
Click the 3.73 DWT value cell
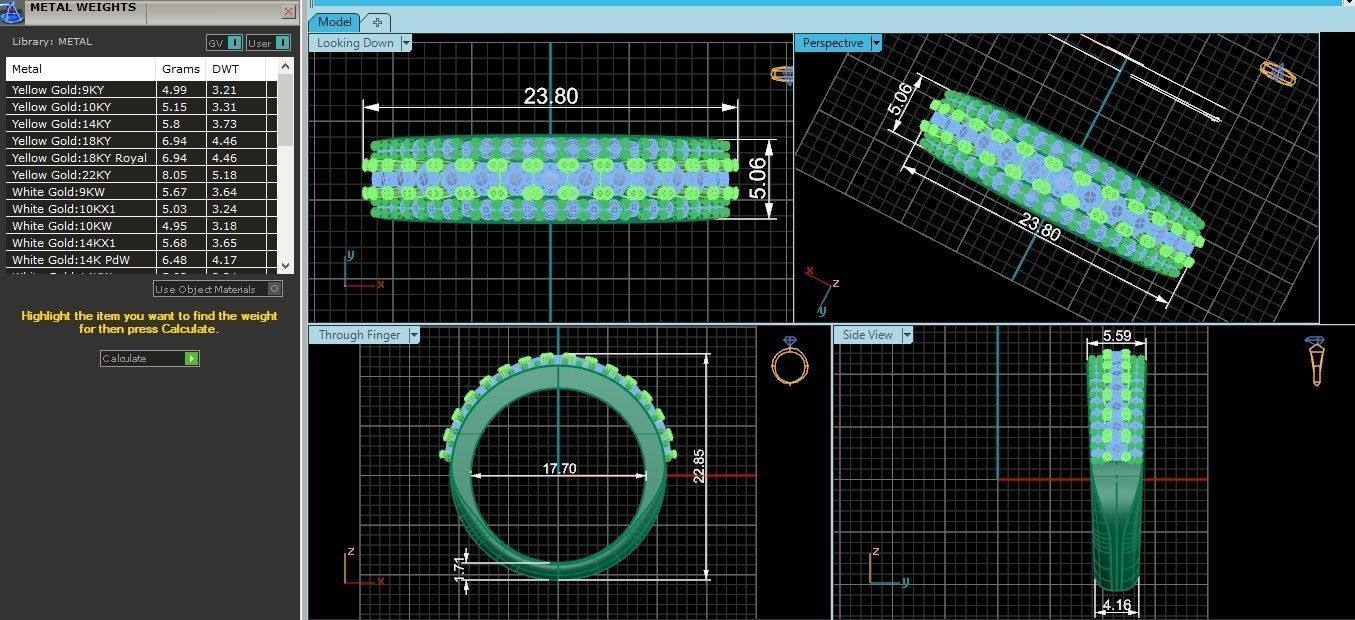click(236, 124)
